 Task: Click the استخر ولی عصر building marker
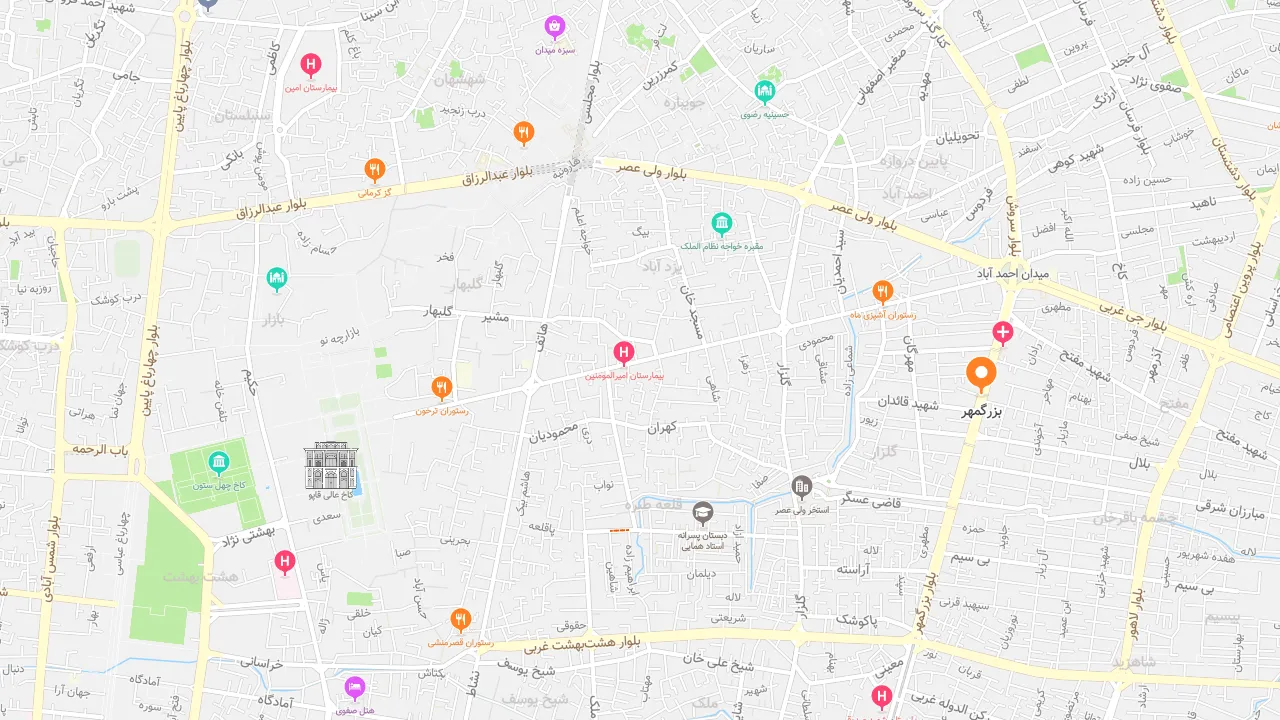click(802, 487)
